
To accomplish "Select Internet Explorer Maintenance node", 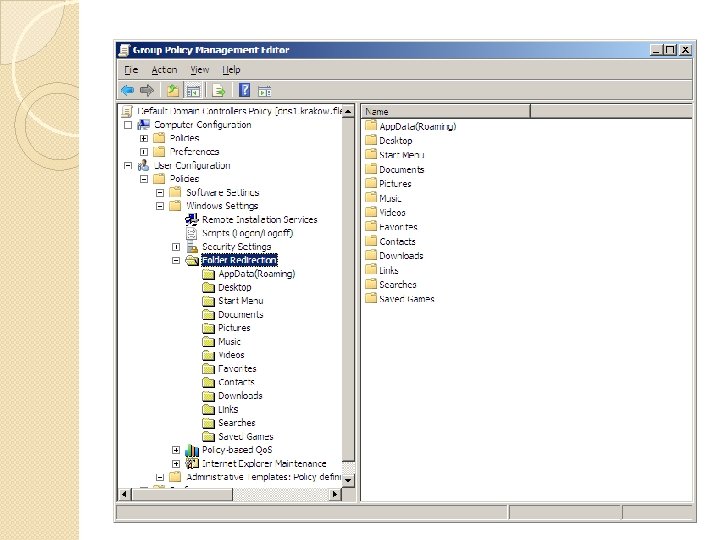I will (264, 463).
